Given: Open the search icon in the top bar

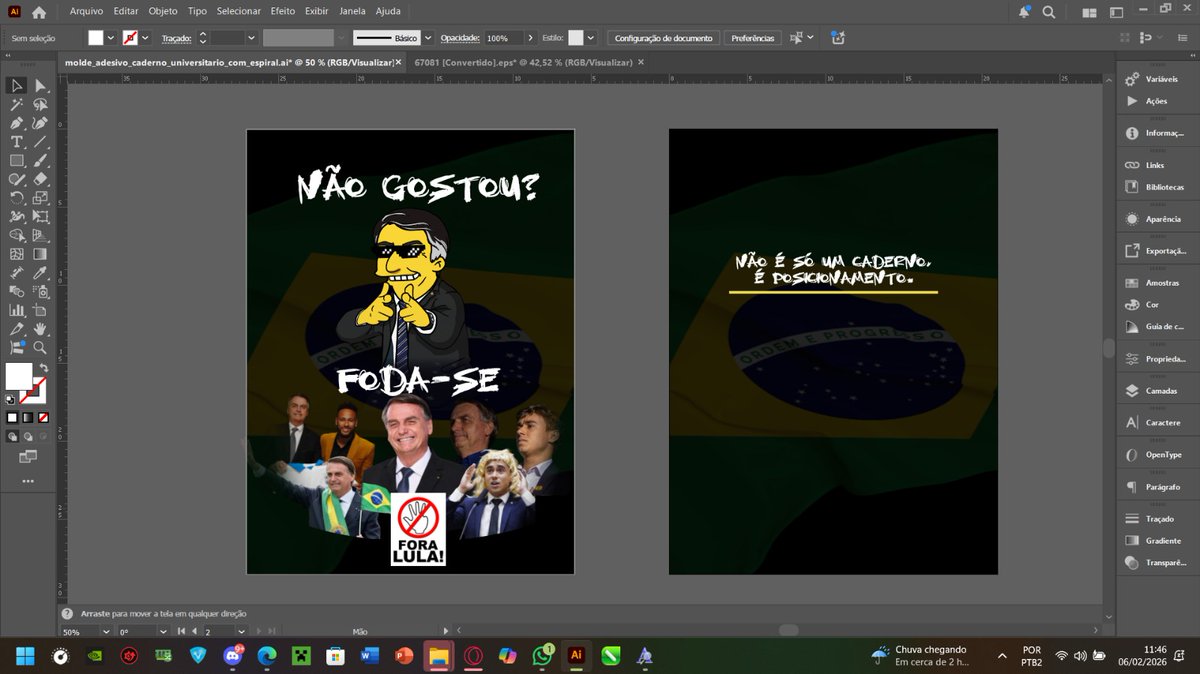Looking at the screenshot, I should pos(1049,12).
